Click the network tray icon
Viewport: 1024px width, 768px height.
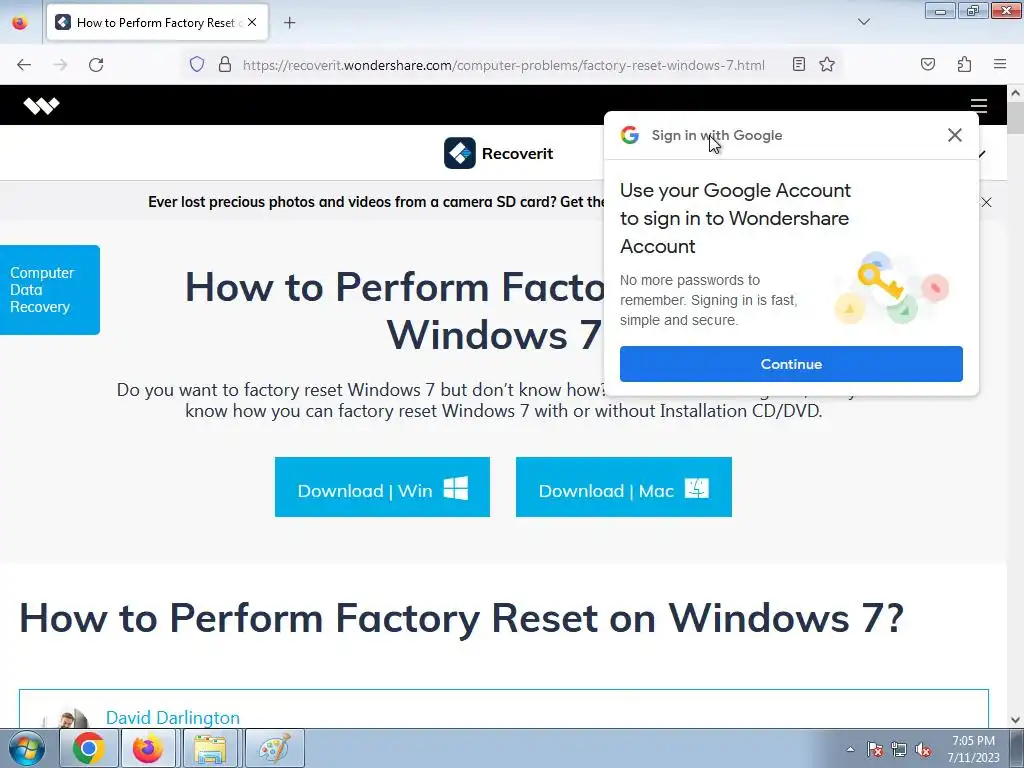tap(899, 749)
